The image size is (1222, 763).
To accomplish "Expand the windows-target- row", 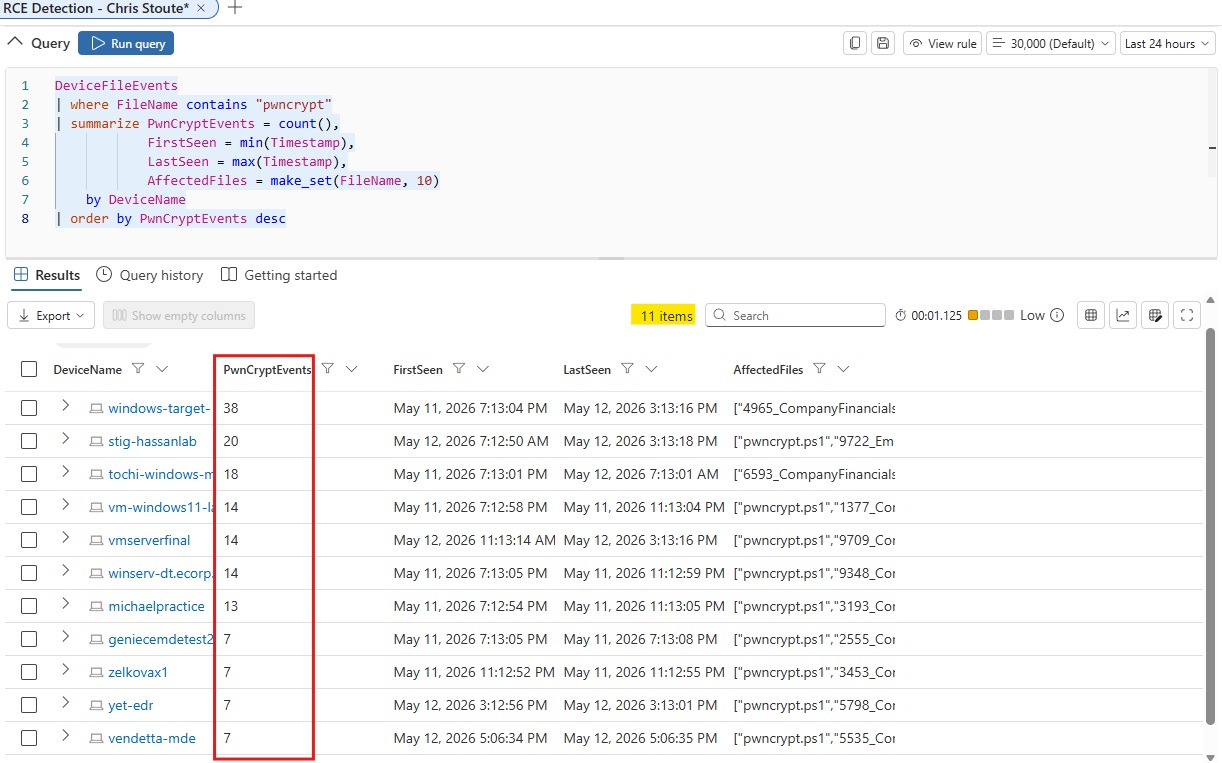I will 65,406.
